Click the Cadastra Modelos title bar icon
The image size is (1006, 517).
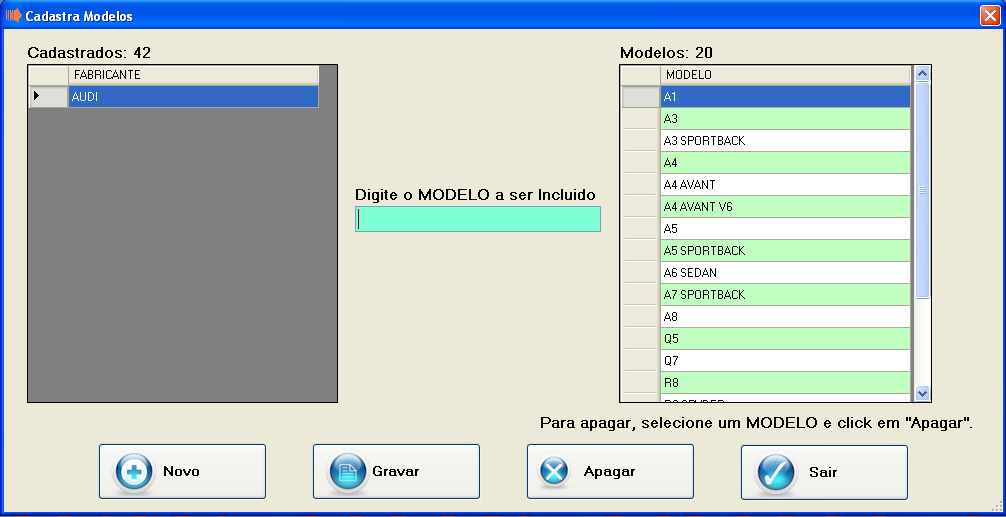coord(13,15)
